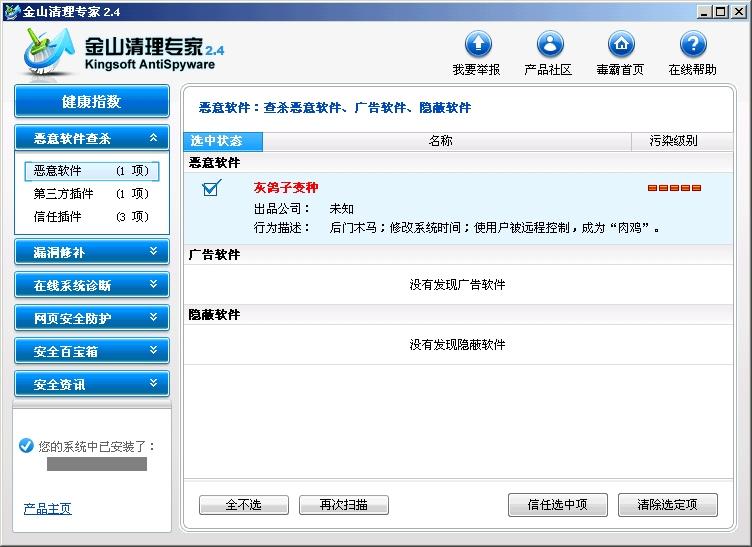Collapse the 恶意软件查杀 section

92,138
